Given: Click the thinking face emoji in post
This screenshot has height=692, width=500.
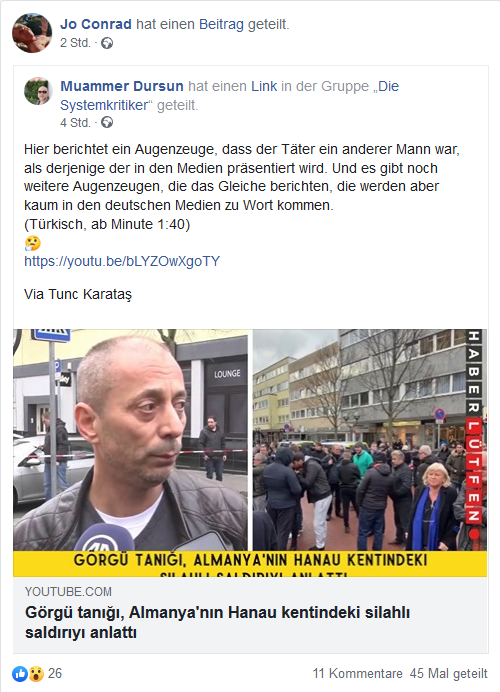Looking at the screenshot, I should (x=32, y=243).
